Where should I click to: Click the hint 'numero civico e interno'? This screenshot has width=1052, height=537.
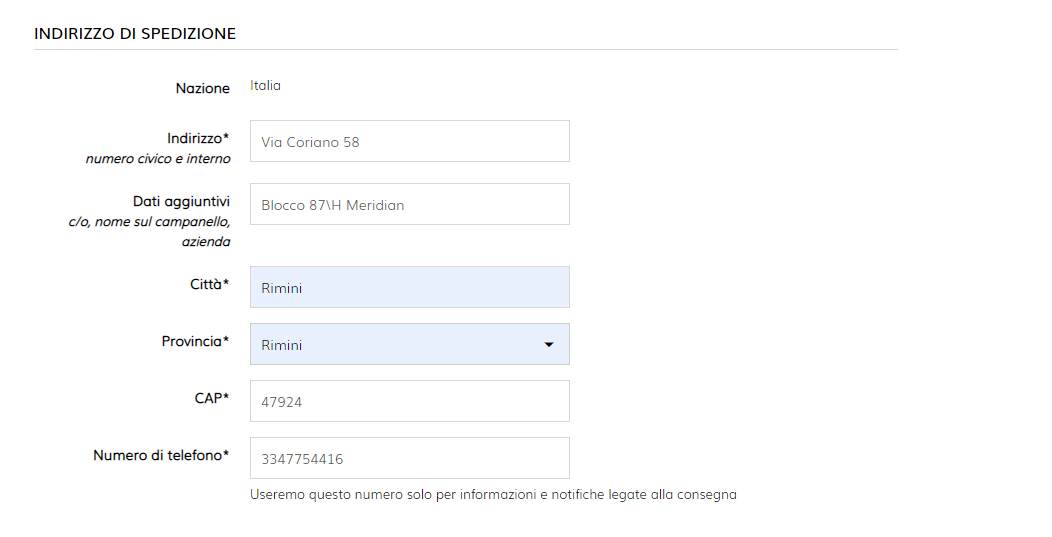click(x=158, y=158)
